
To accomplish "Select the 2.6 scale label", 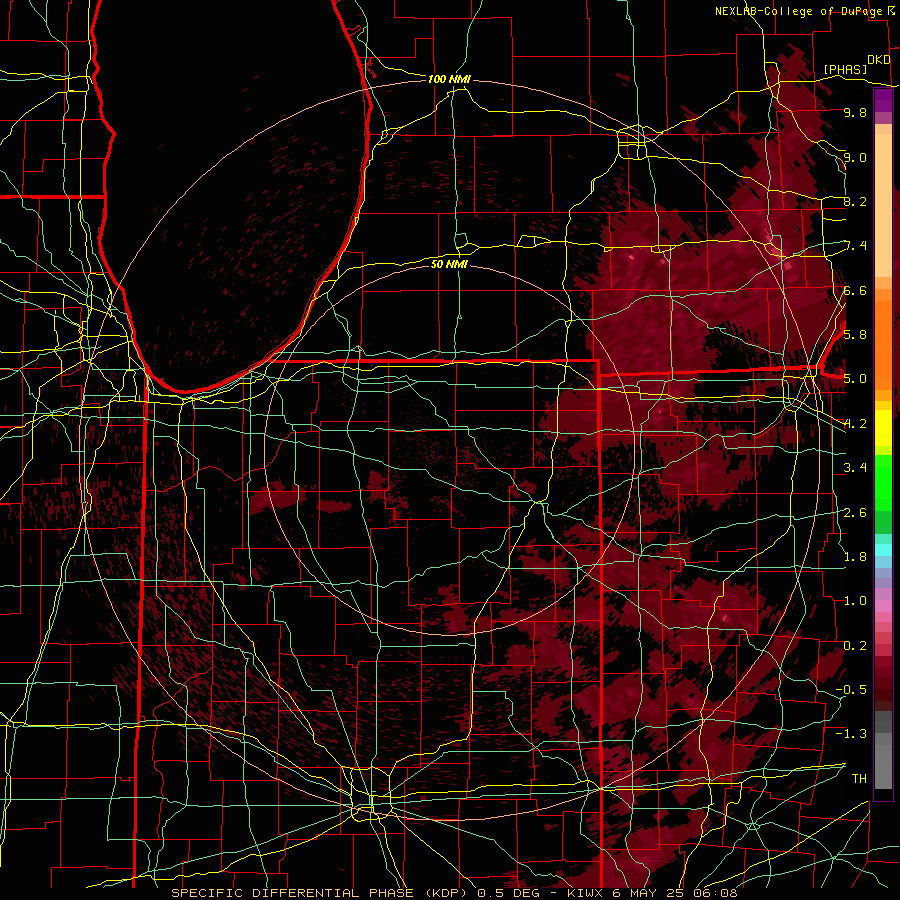I will tap(855, 512).
